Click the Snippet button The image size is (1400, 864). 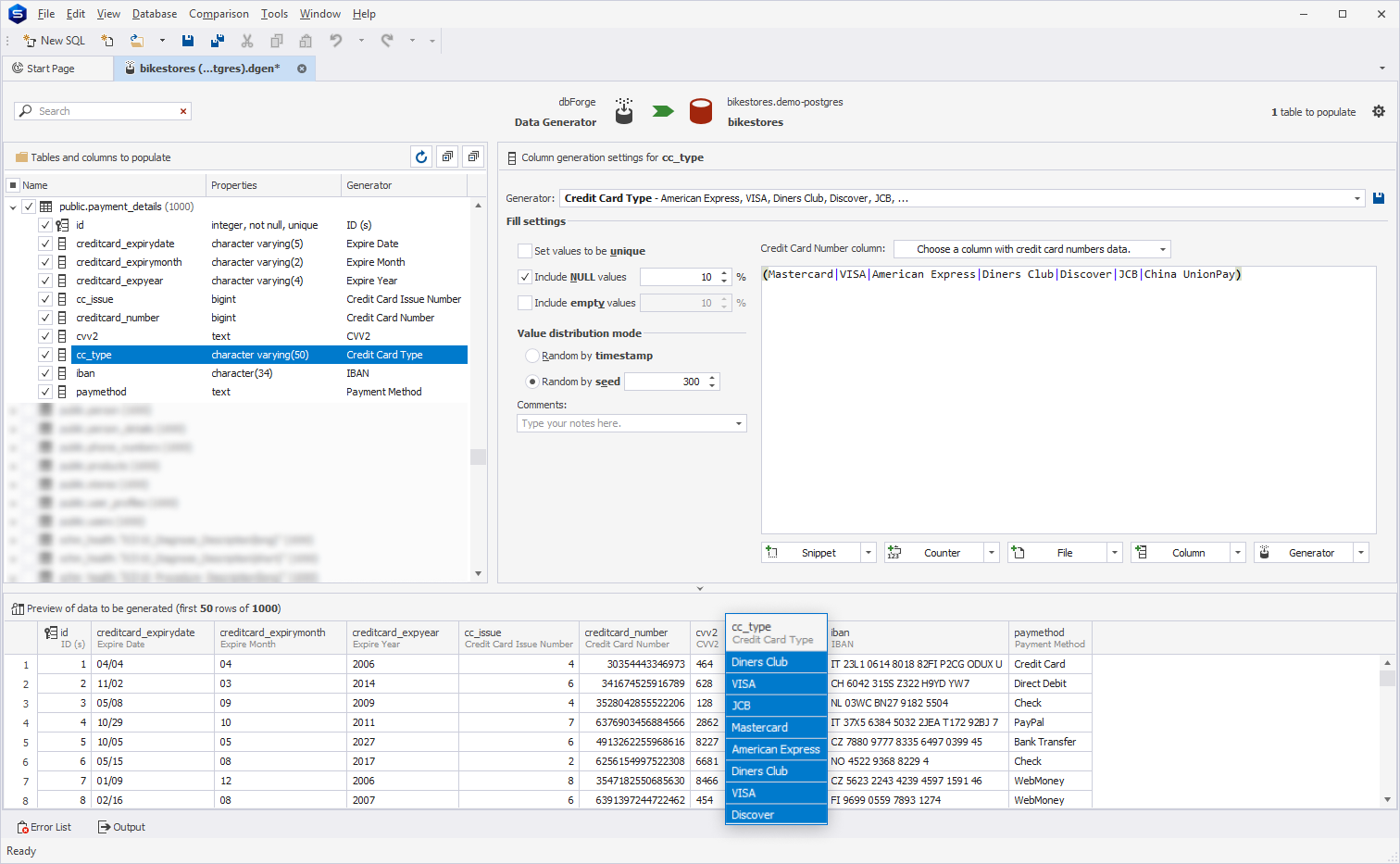(811, 553)
